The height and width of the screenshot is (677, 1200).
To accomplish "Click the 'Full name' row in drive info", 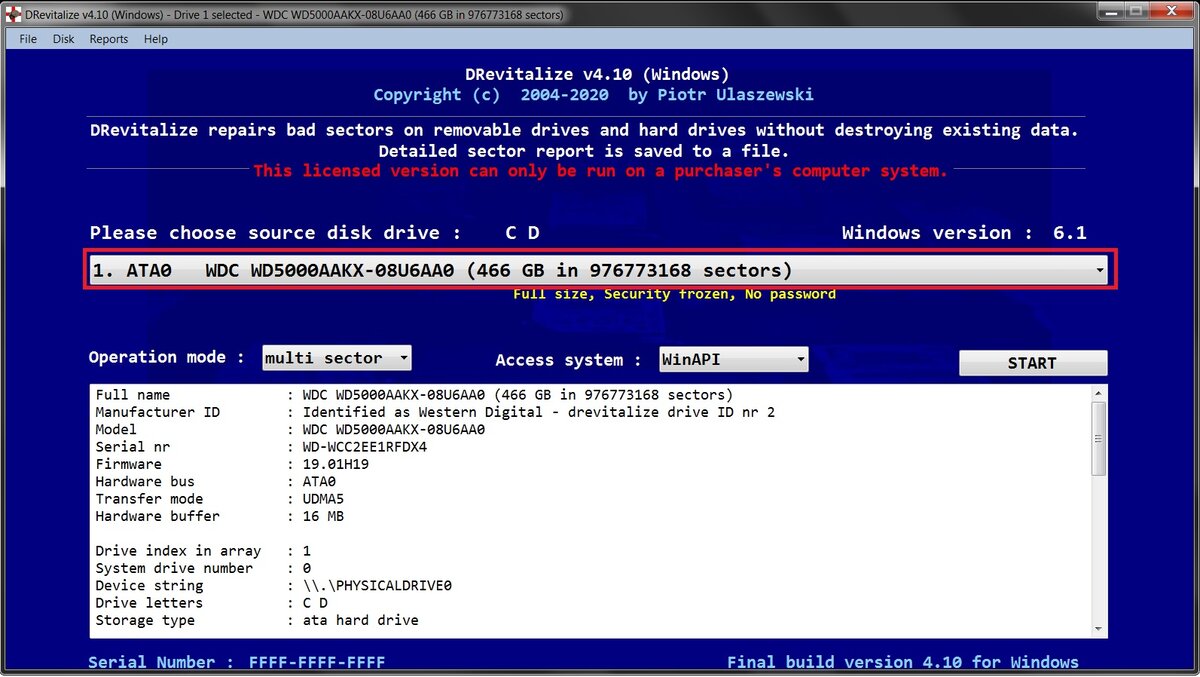I will click(414, 395).
